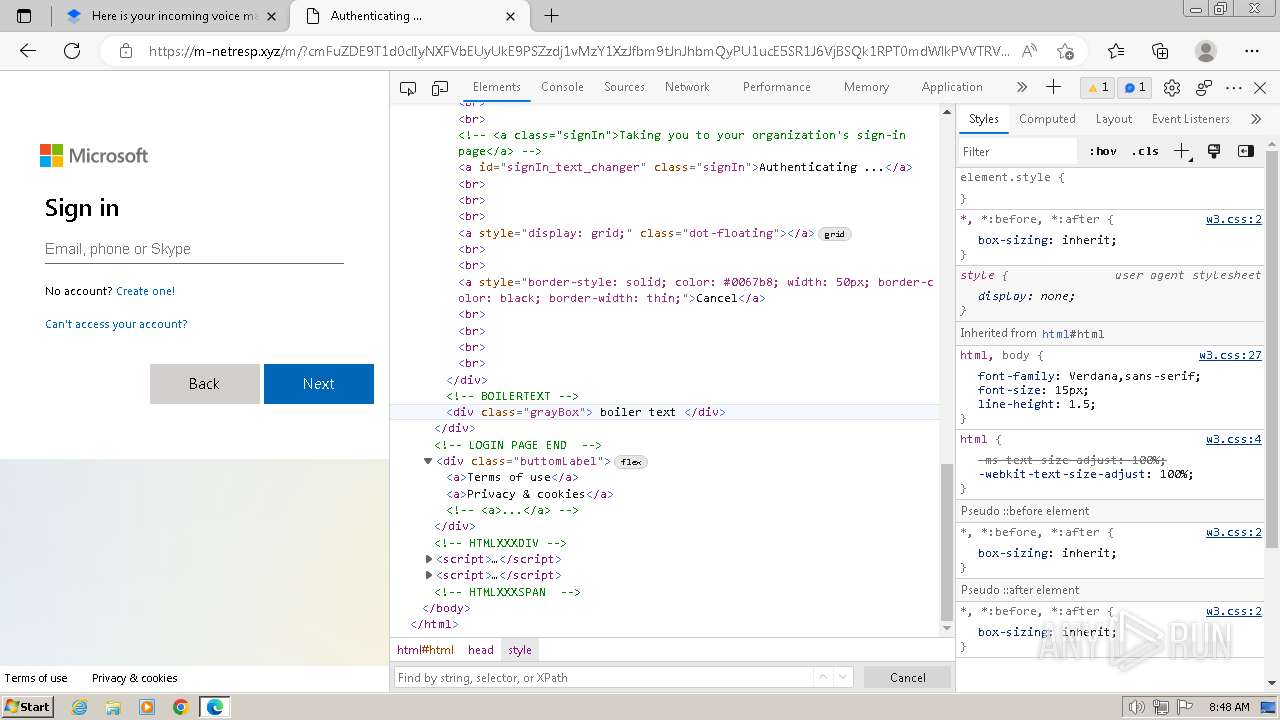Screen dimensions: 1280x720
Task: Click the Next button on sign-in page
Action: coord(319,384)
